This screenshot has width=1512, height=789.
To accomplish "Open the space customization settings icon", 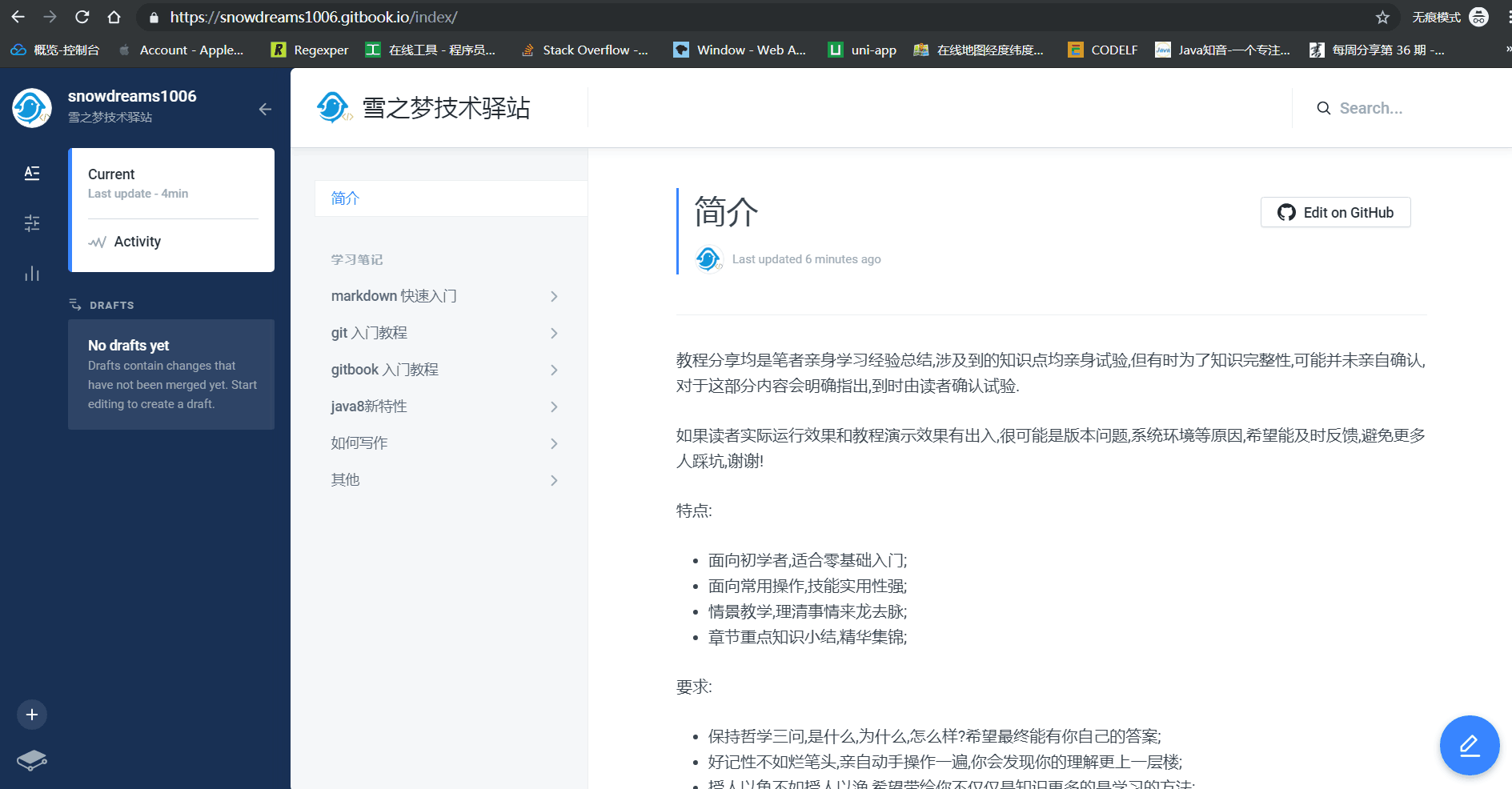I will coord(32,224).
